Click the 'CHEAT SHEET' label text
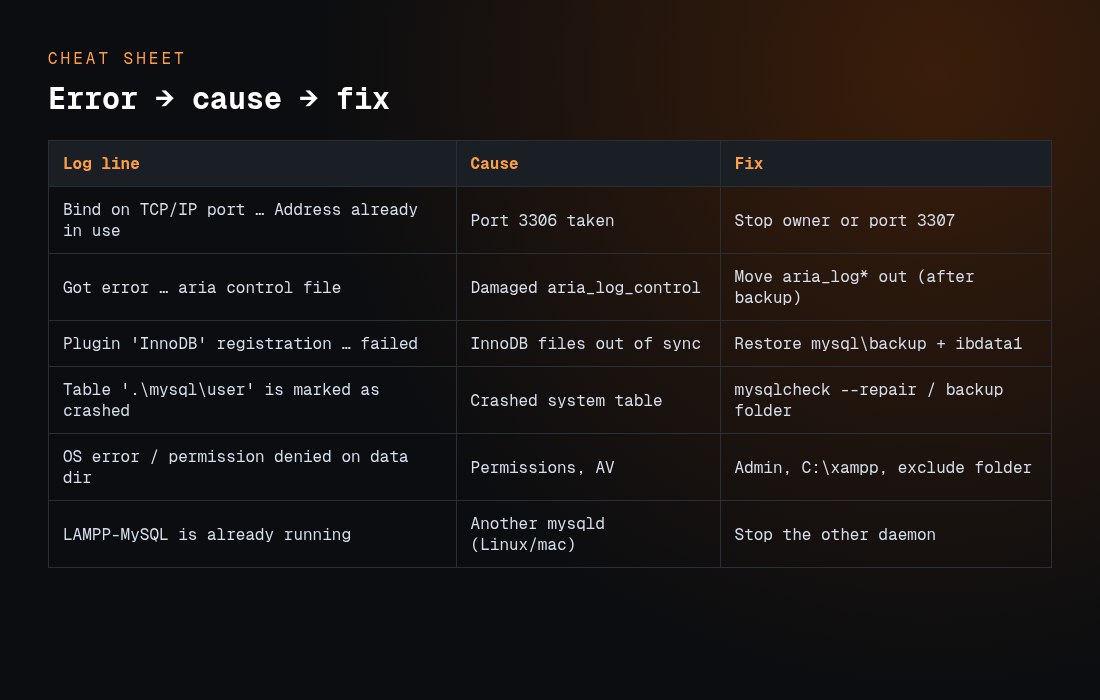 pos(116,58)
